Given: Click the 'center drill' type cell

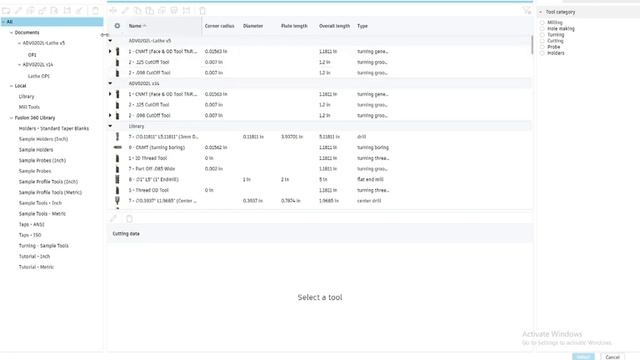Looking at the screenshot, I should coord(369,200).
